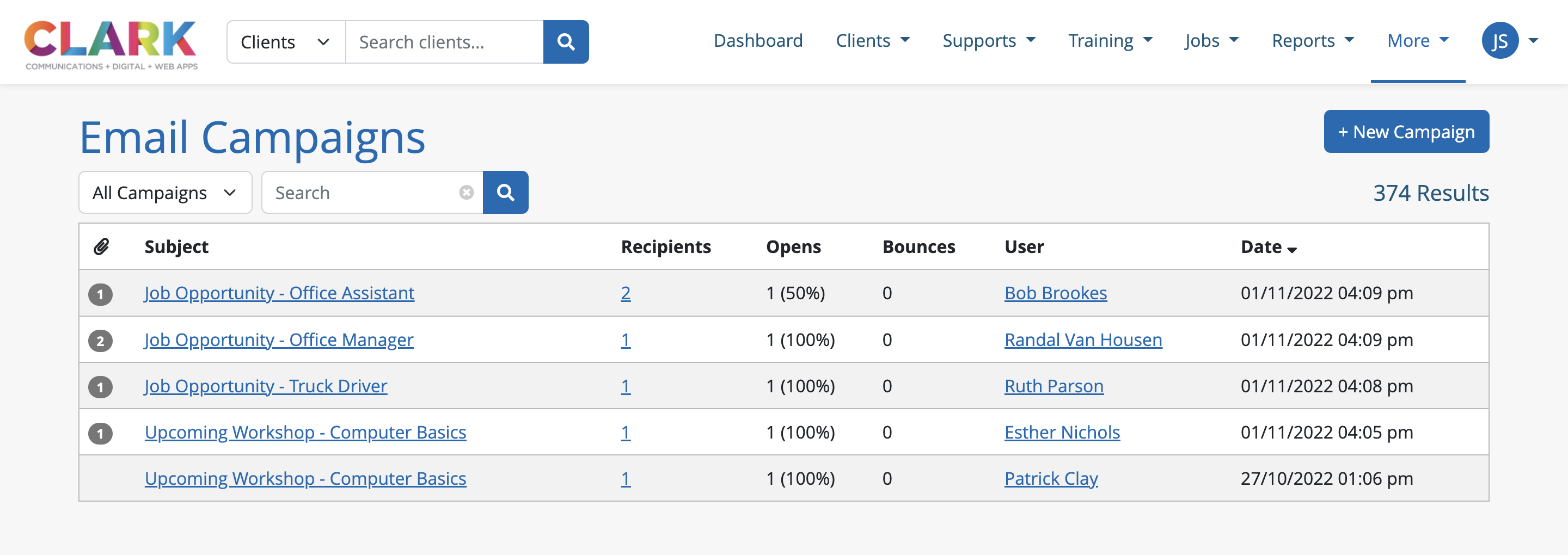
Task: Open the More menu
Action: click(1417, 41)
